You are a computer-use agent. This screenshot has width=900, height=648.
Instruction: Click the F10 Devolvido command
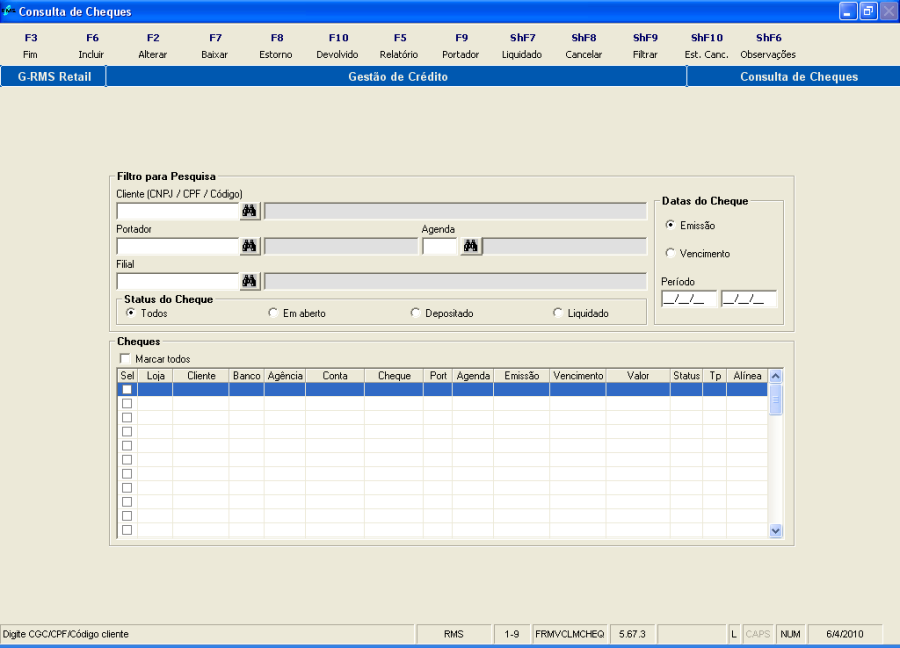pos(337,46)
